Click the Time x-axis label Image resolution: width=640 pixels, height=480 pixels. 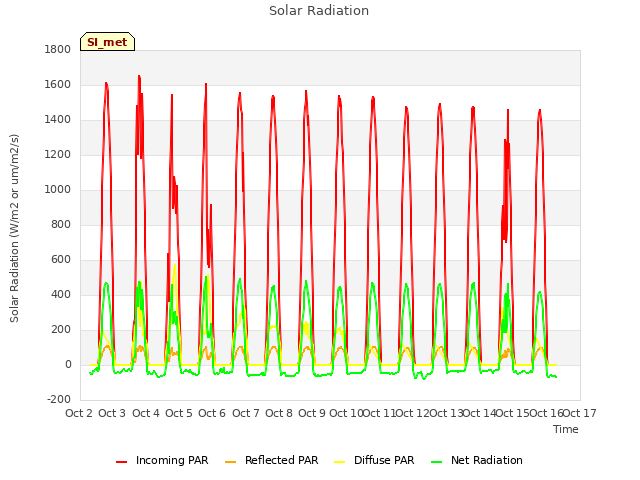click(566, 429)
